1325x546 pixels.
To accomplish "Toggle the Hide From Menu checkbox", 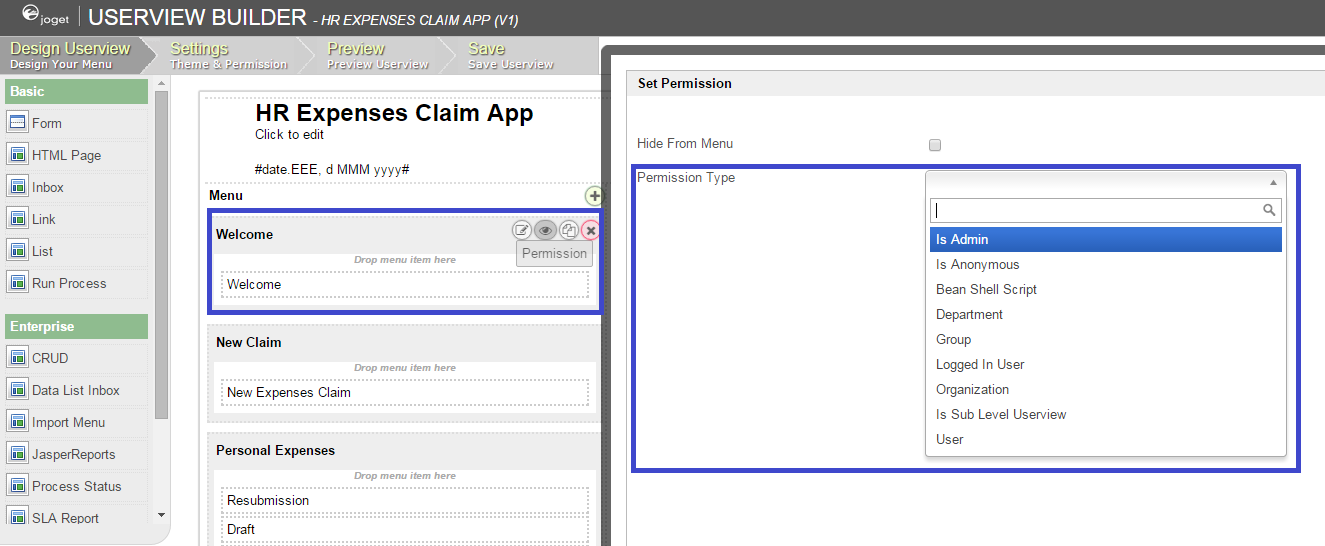I will (935, 145).
